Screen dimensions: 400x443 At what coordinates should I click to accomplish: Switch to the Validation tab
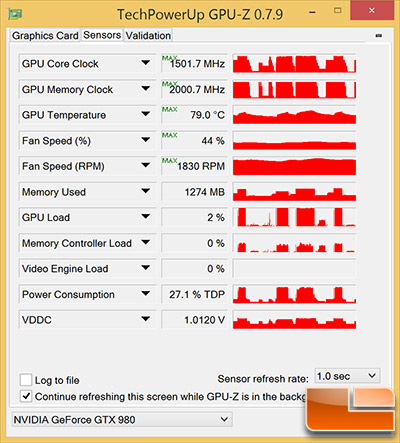coord(148,35)
